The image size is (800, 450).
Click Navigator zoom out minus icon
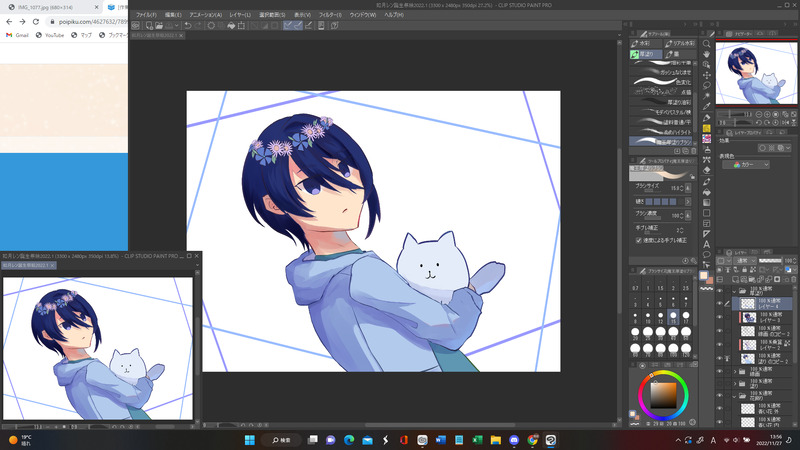tap(759, 114)
